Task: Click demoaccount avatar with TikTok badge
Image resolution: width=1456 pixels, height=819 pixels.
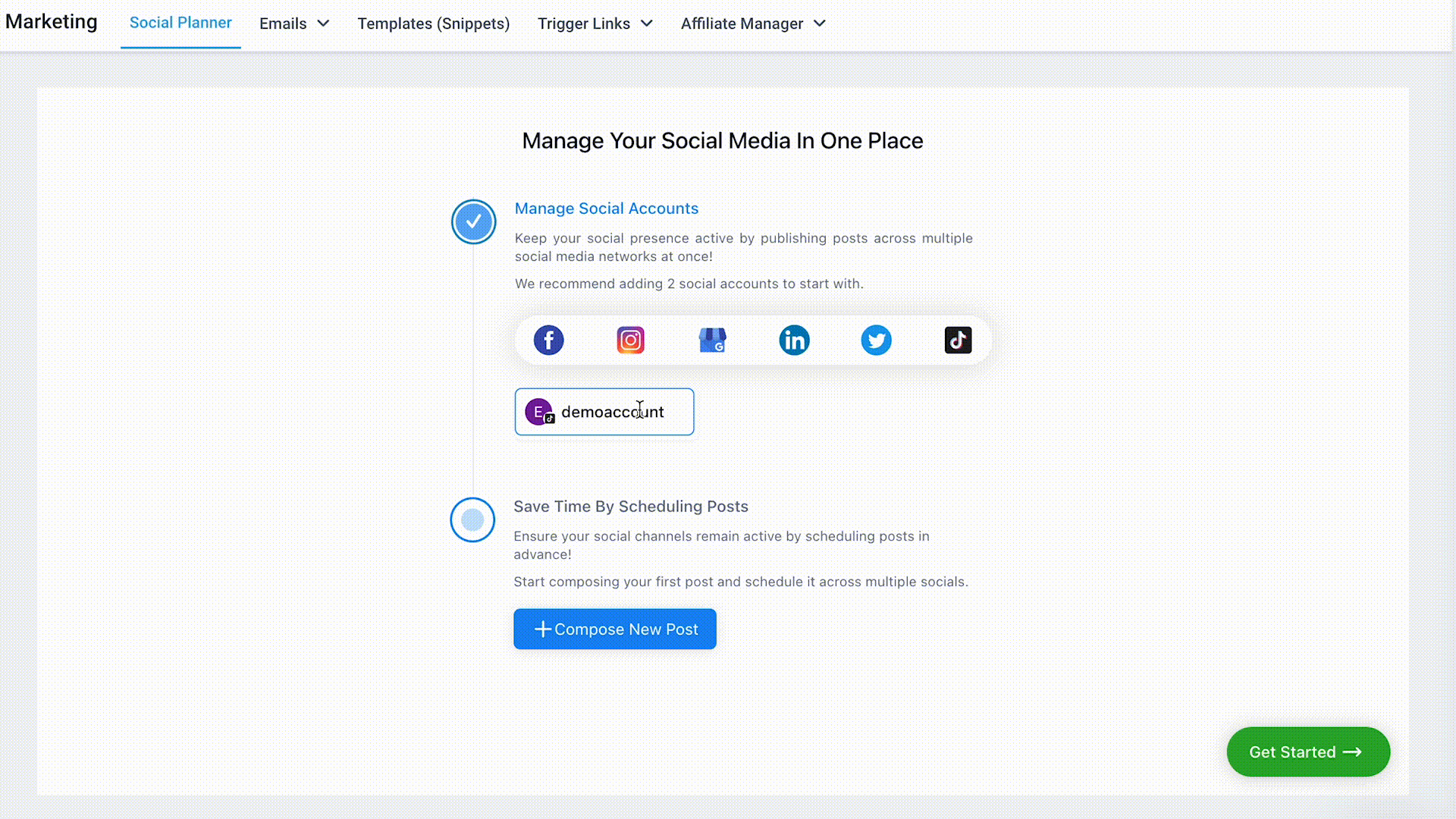Action: pyautogui.click(x=539, y=412)
